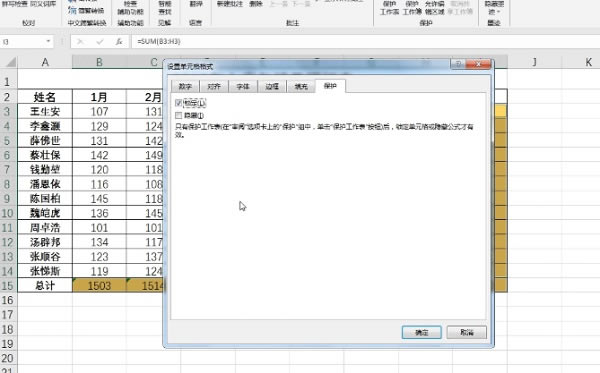Click 保护工作簿 in the ribbon

[412, 8]
